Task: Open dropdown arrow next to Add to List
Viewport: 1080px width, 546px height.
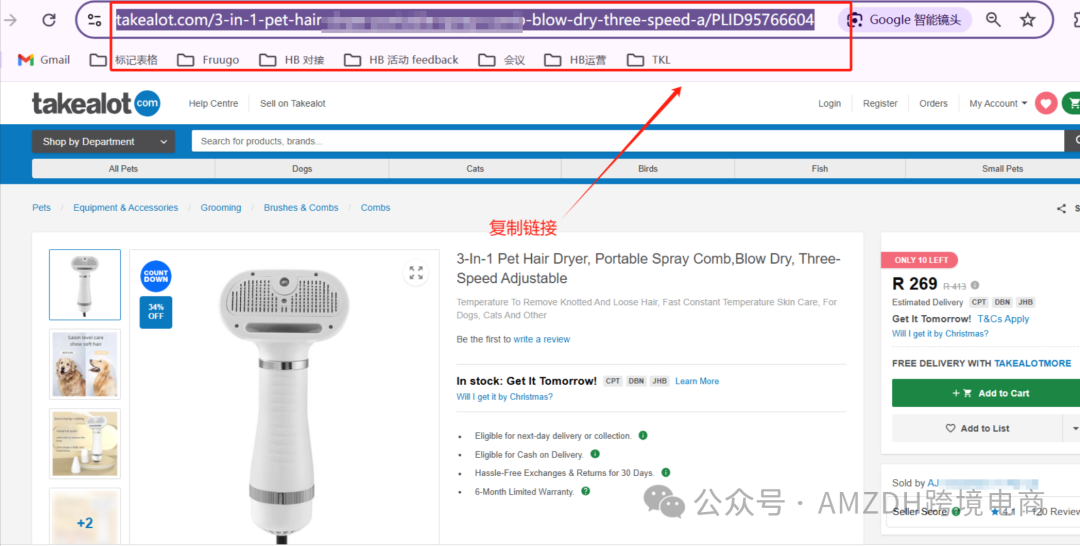Action: pos(1073,428)
